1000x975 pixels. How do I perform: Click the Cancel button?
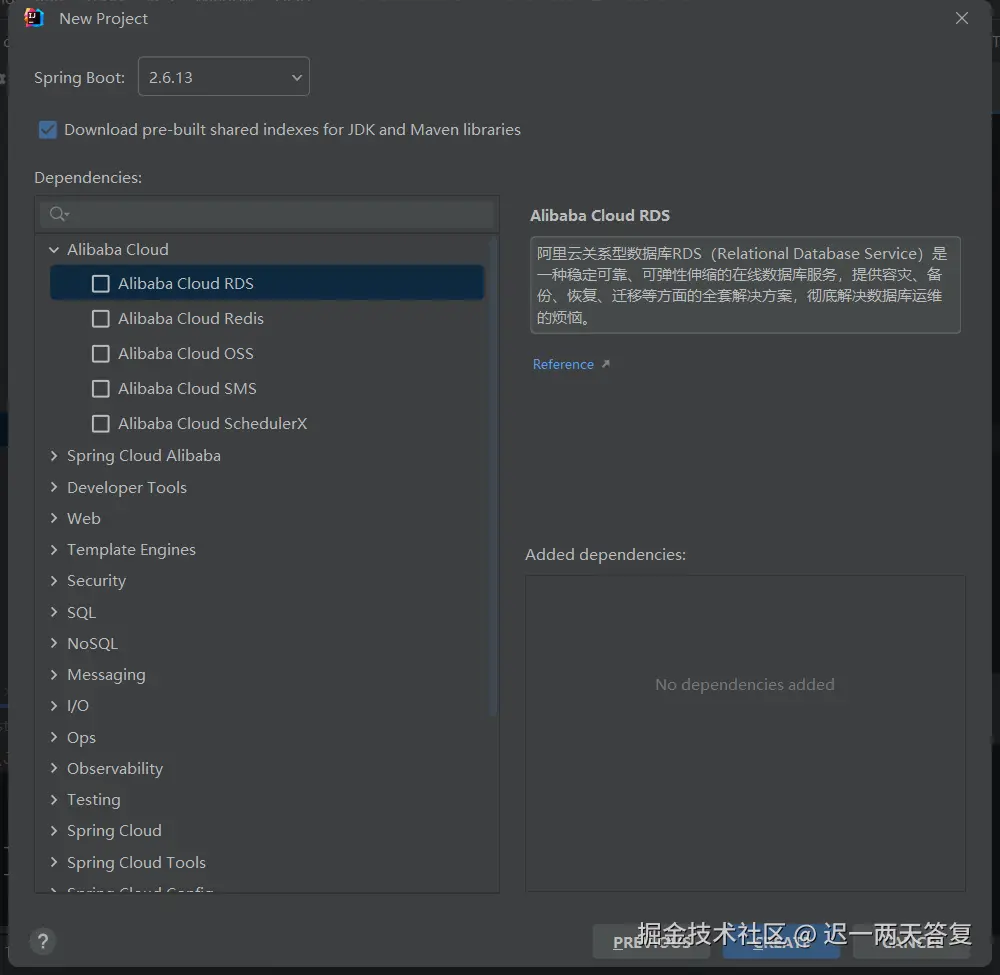(911, 942)
